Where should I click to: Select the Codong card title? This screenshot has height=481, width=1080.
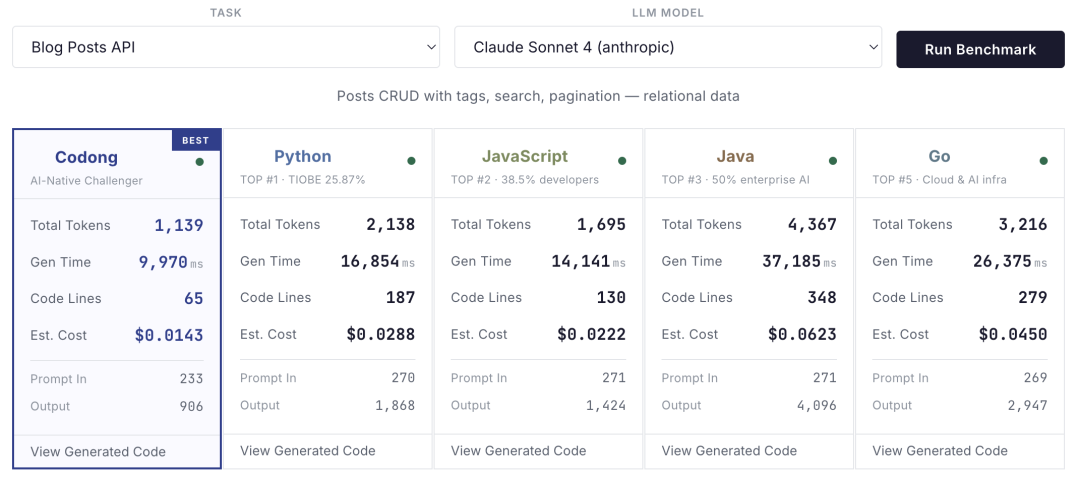[x=86, y=157]
